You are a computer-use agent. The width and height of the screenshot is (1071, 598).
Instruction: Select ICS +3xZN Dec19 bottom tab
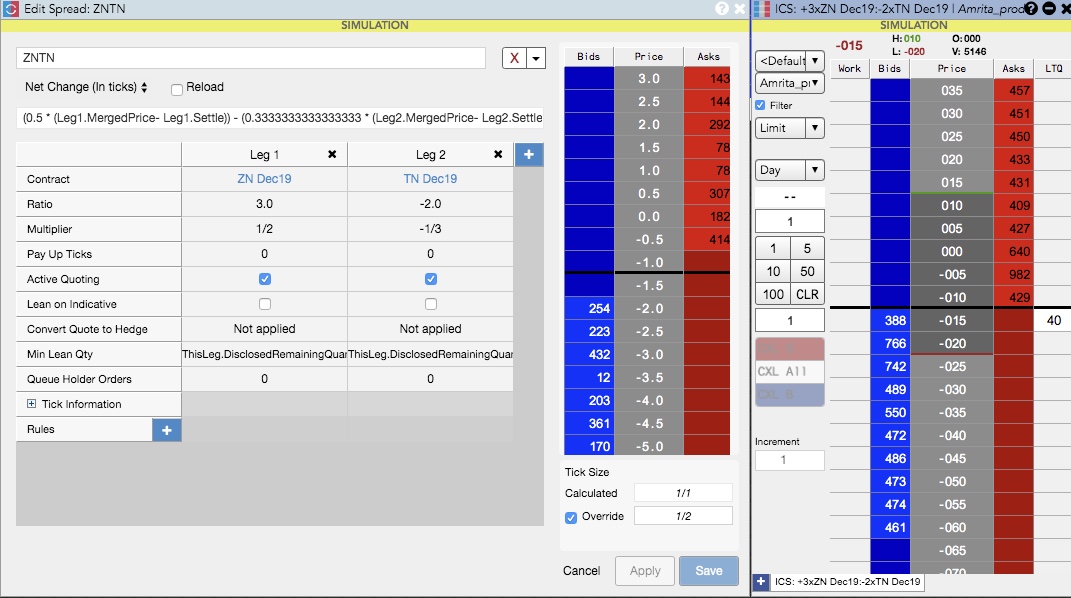(847, 581)
